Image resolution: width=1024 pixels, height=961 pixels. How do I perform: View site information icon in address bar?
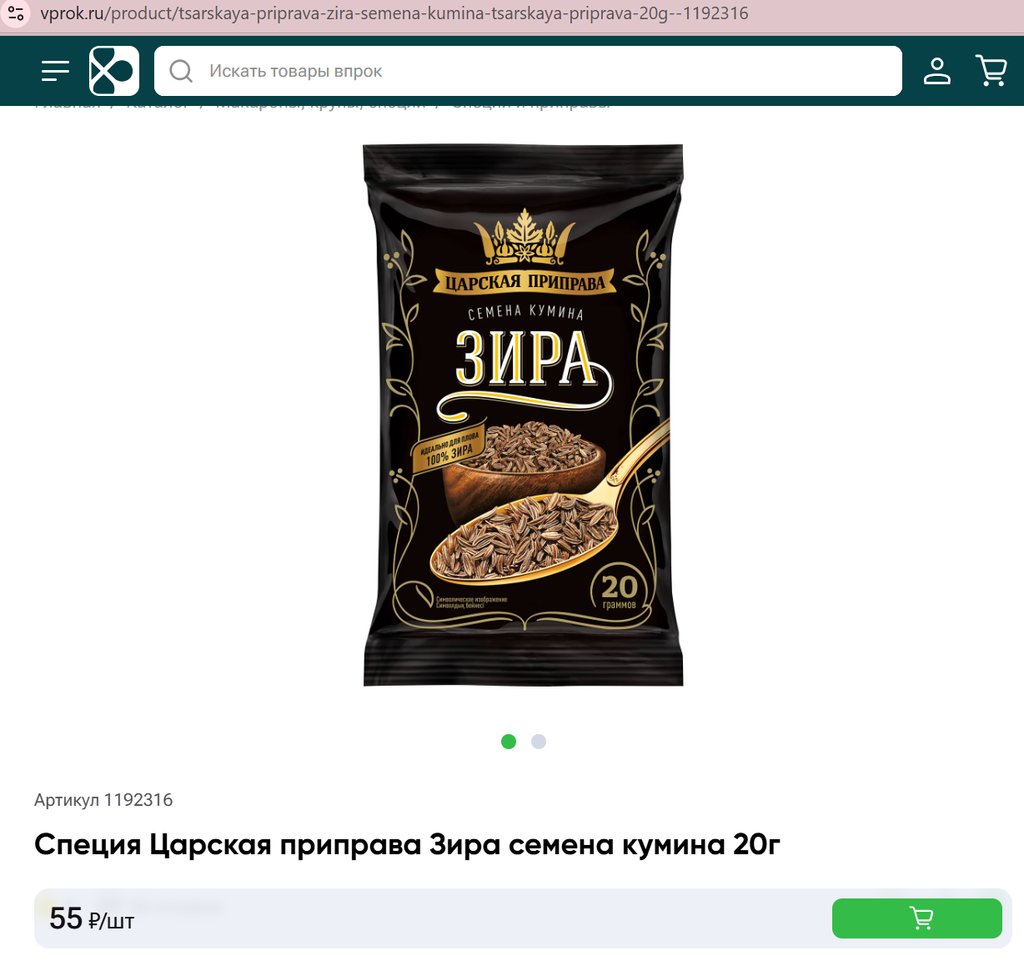point(16,13)
